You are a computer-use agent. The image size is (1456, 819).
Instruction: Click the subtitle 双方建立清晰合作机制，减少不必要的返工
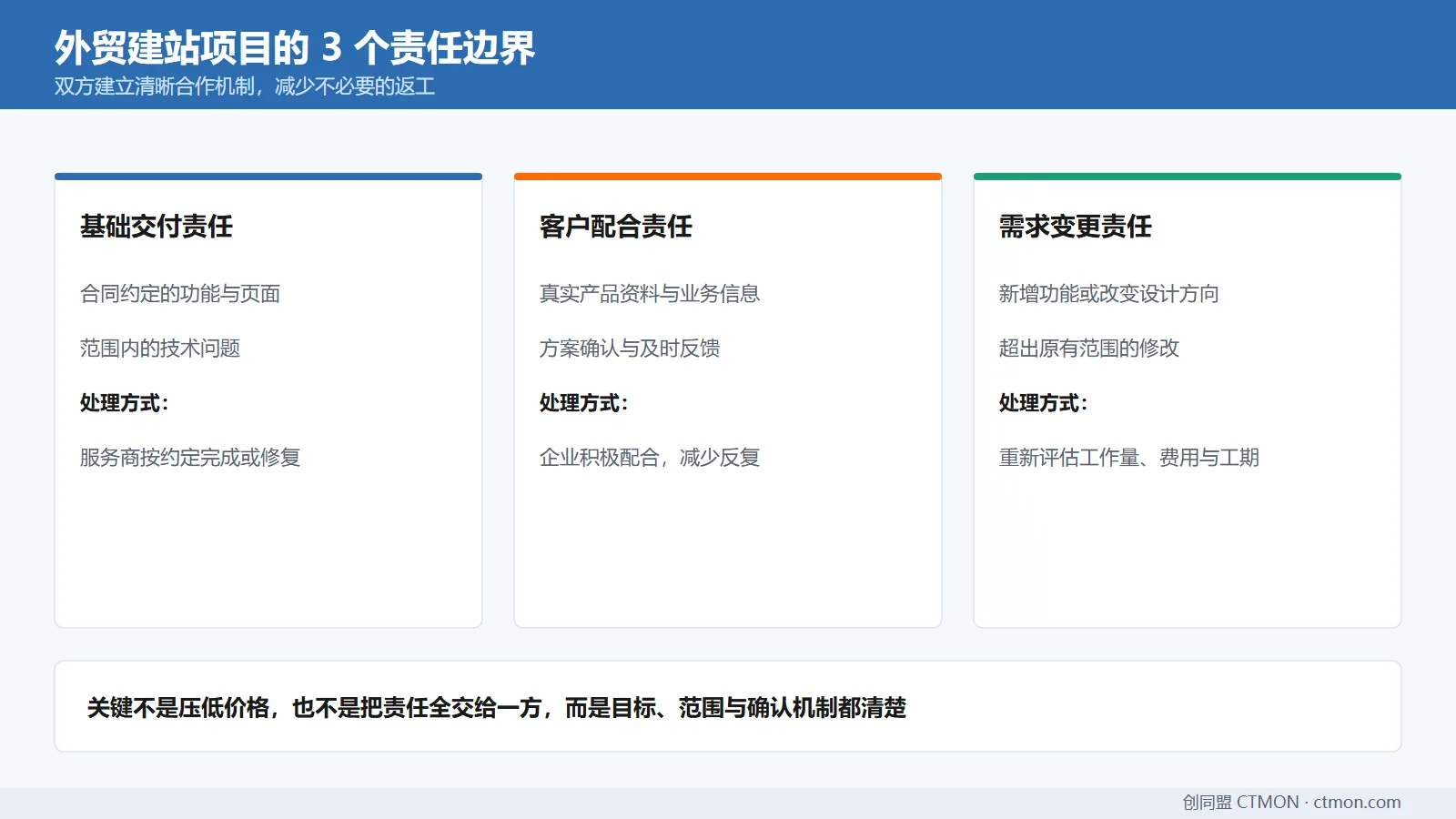(245, 86)
